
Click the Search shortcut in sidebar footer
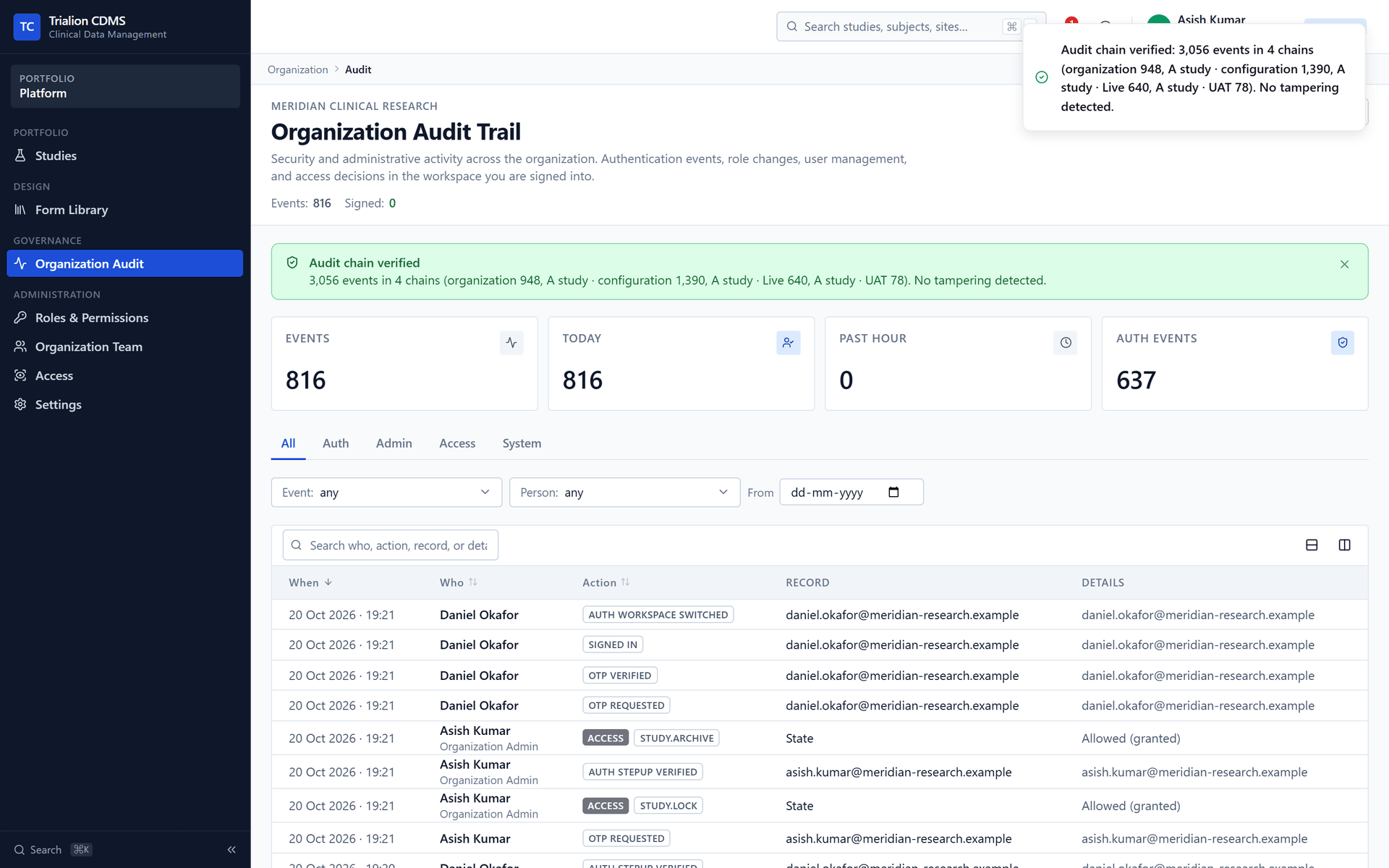point(54,850)
